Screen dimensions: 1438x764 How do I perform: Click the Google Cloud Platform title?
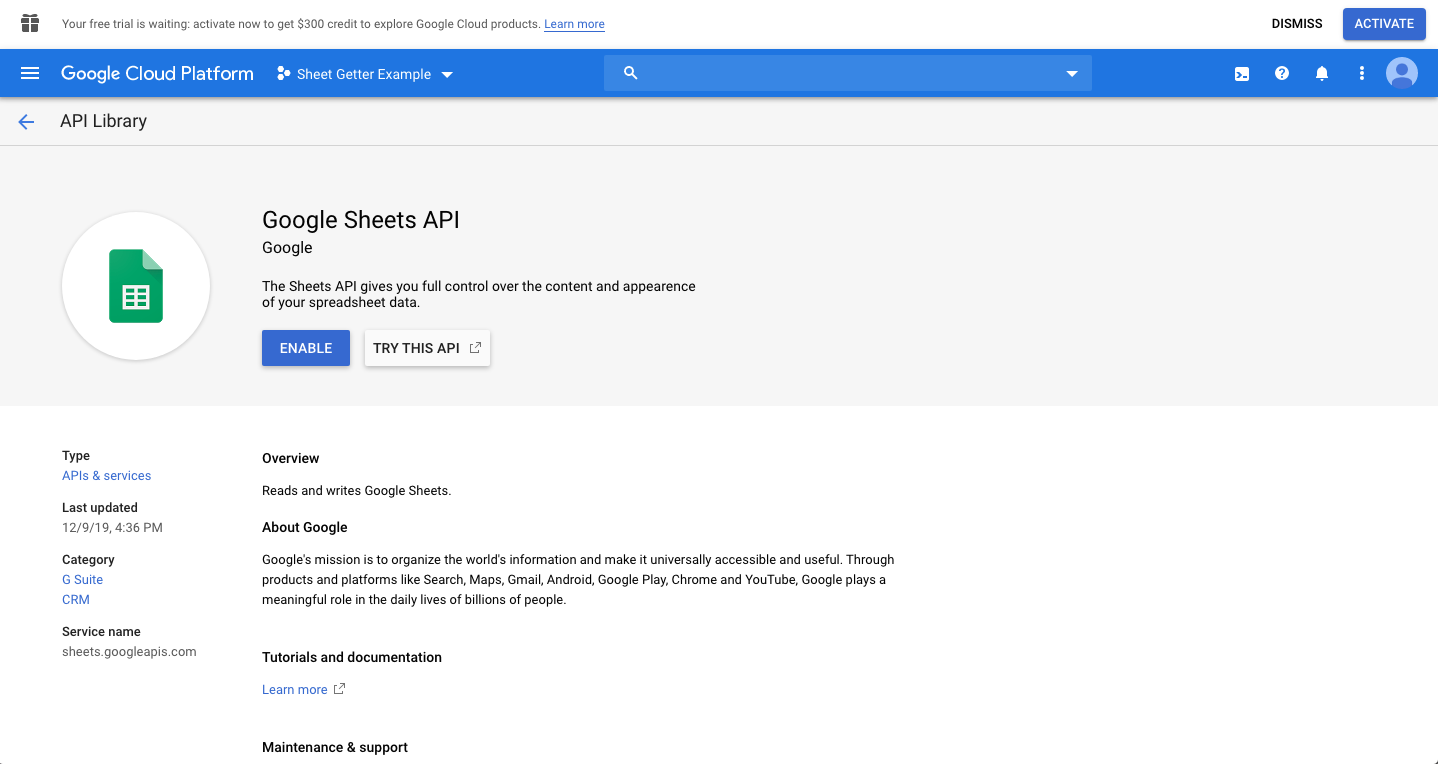(x=157, y=74)
